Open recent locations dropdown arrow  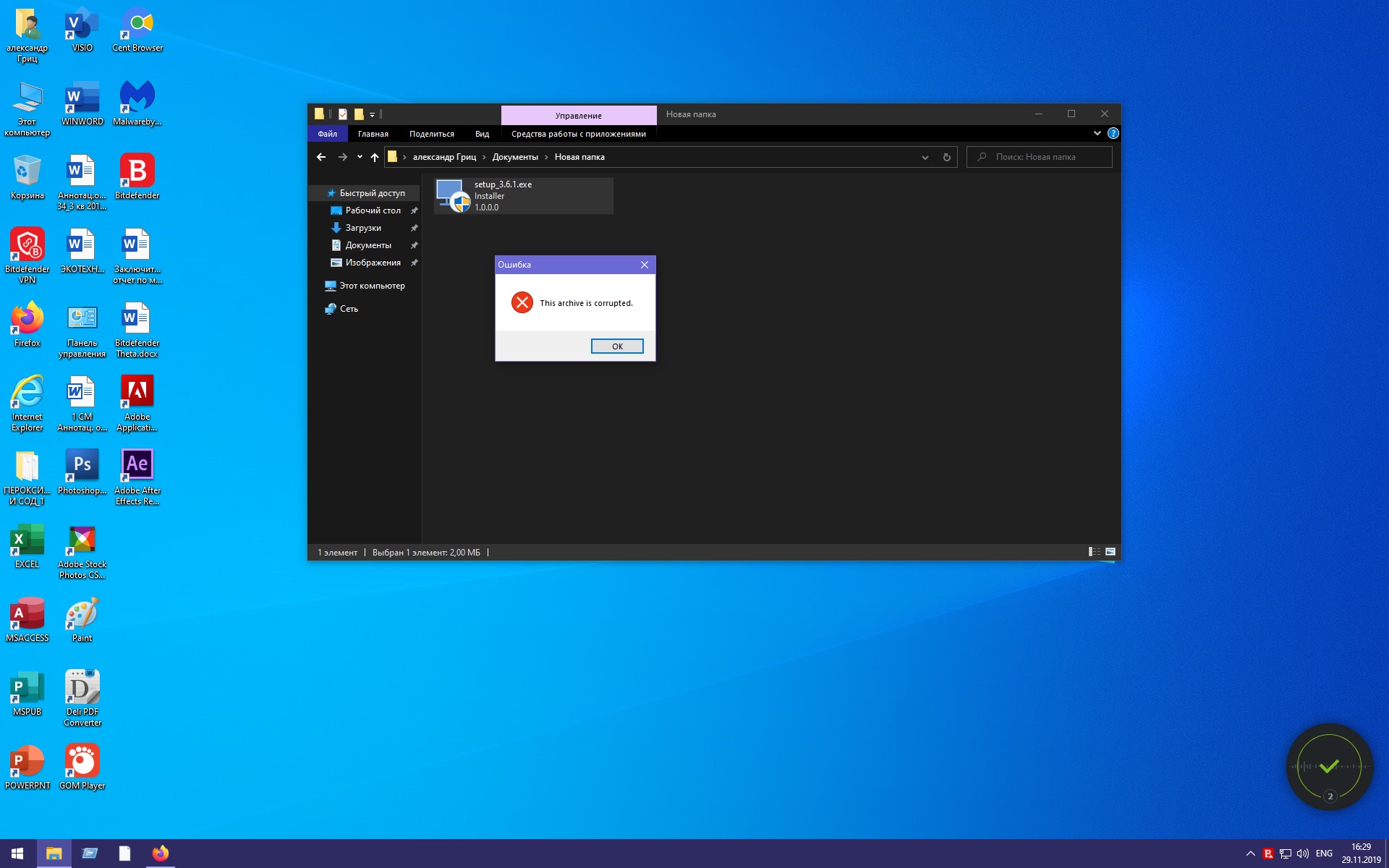coord(360,157)
